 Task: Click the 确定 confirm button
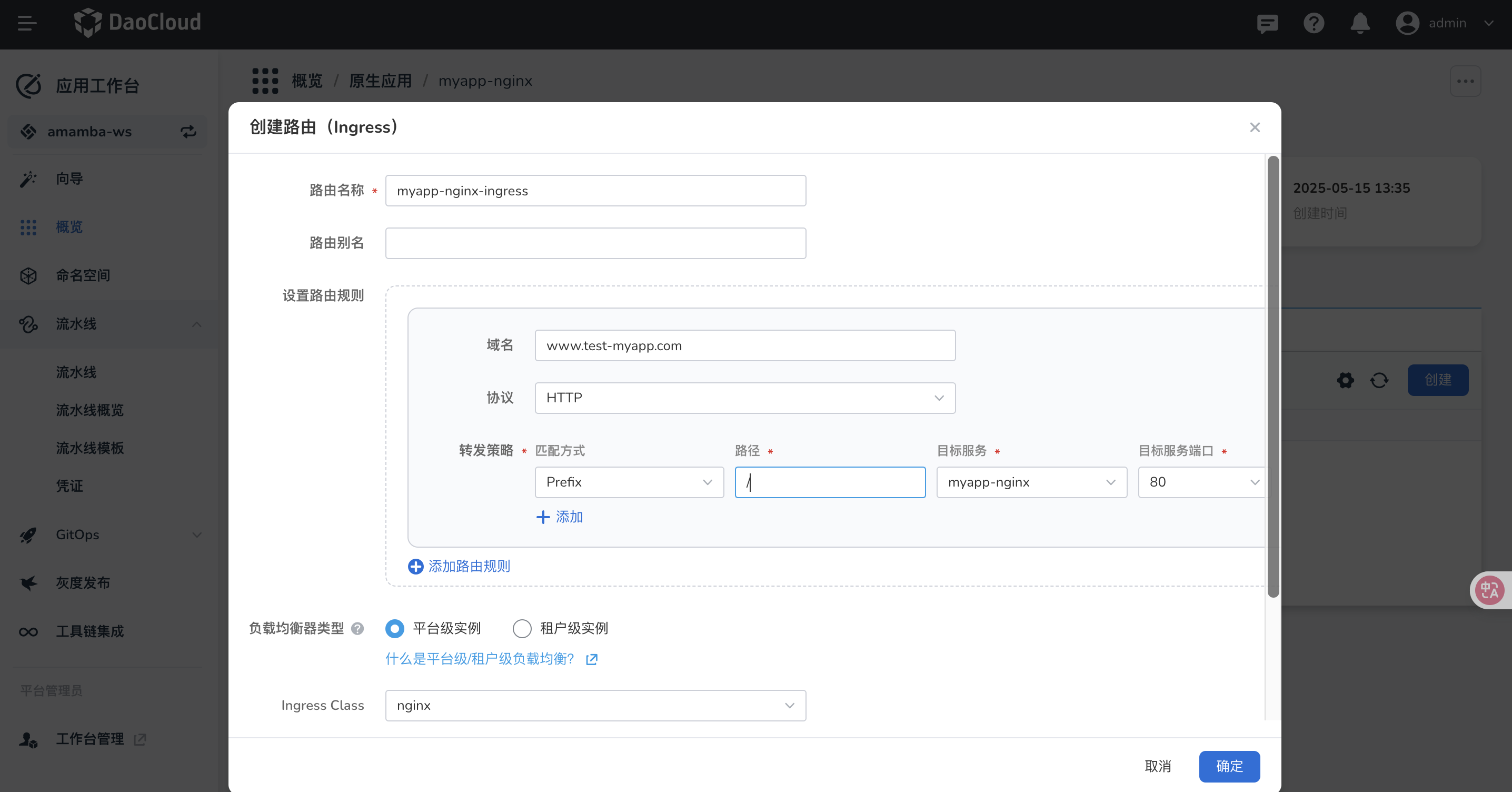(1229, 766)
